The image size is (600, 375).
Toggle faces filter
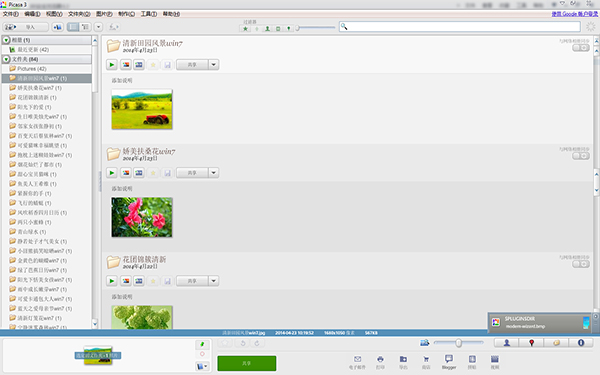(x=267, y=29)
